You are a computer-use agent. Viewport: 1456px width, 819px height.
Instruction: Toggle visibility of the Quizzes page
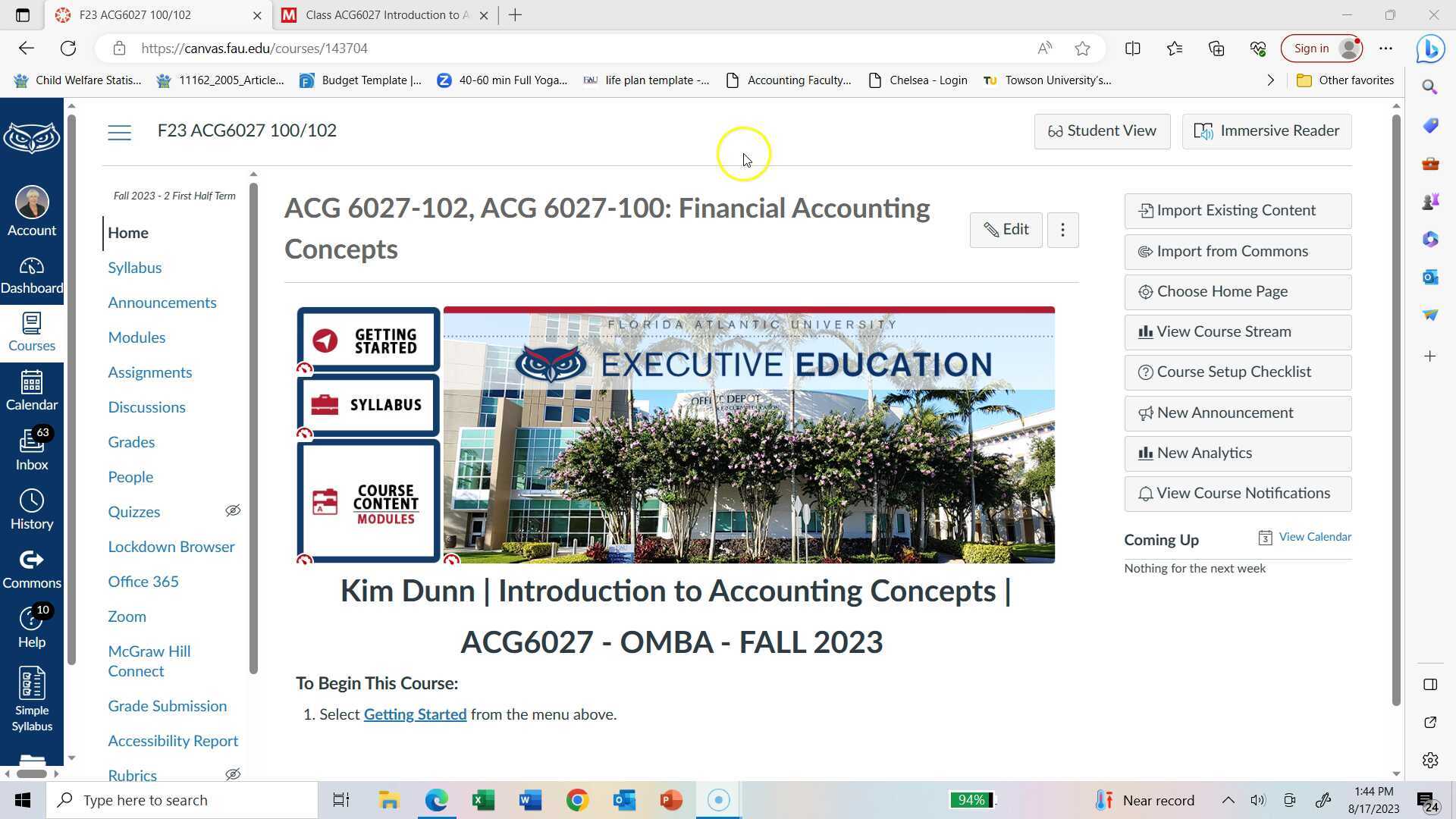click(x=233, y=510)
